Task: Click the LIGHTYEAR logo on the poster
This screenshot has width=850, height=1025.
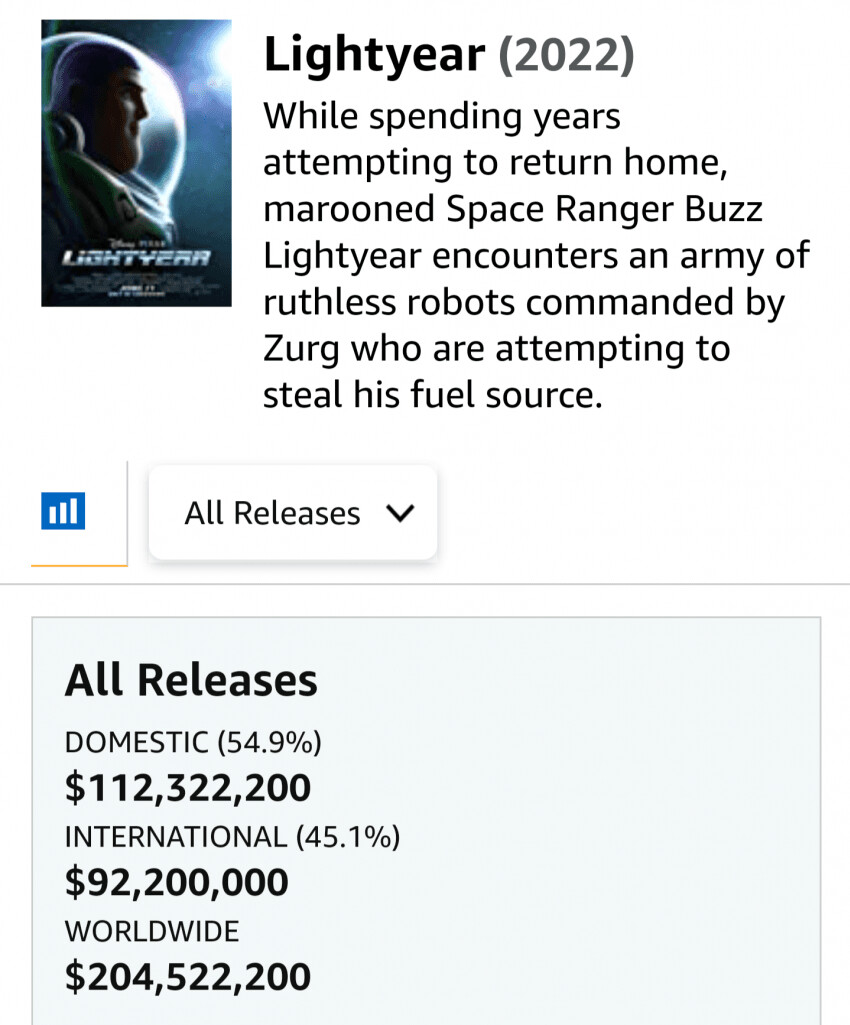Action: click(x=136, y=257)
